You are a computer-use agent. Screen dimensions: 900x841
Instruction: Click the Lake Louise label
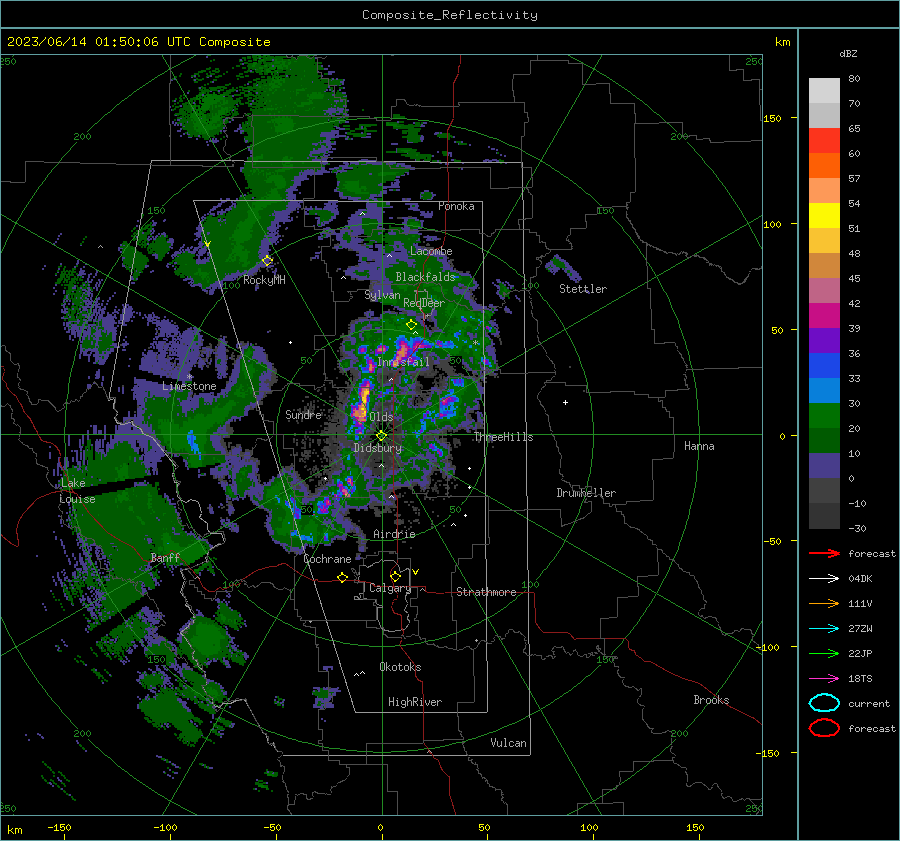point(77,491)
